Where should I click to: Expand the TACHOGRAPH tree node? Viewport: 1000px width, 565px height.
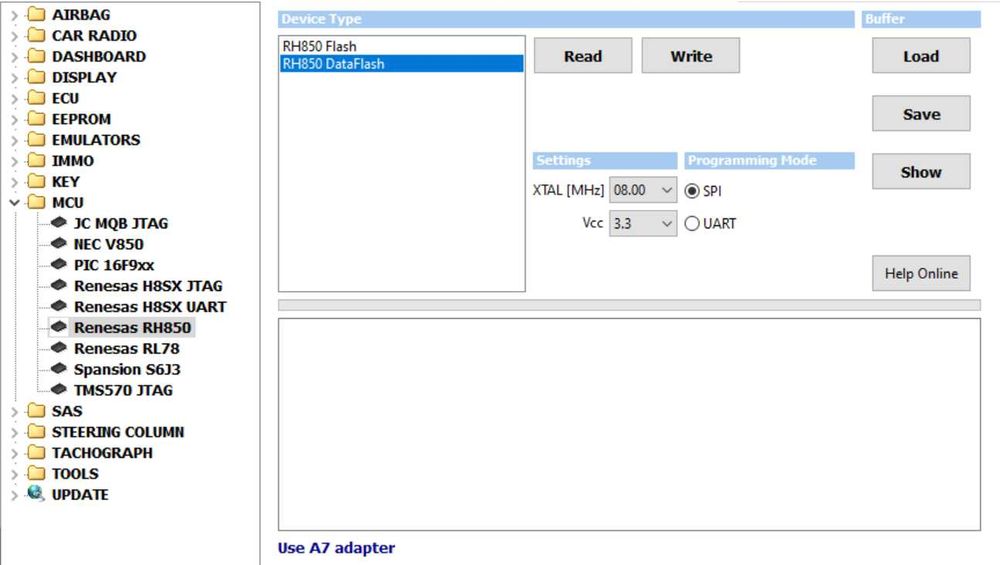[x=15, y=453]
